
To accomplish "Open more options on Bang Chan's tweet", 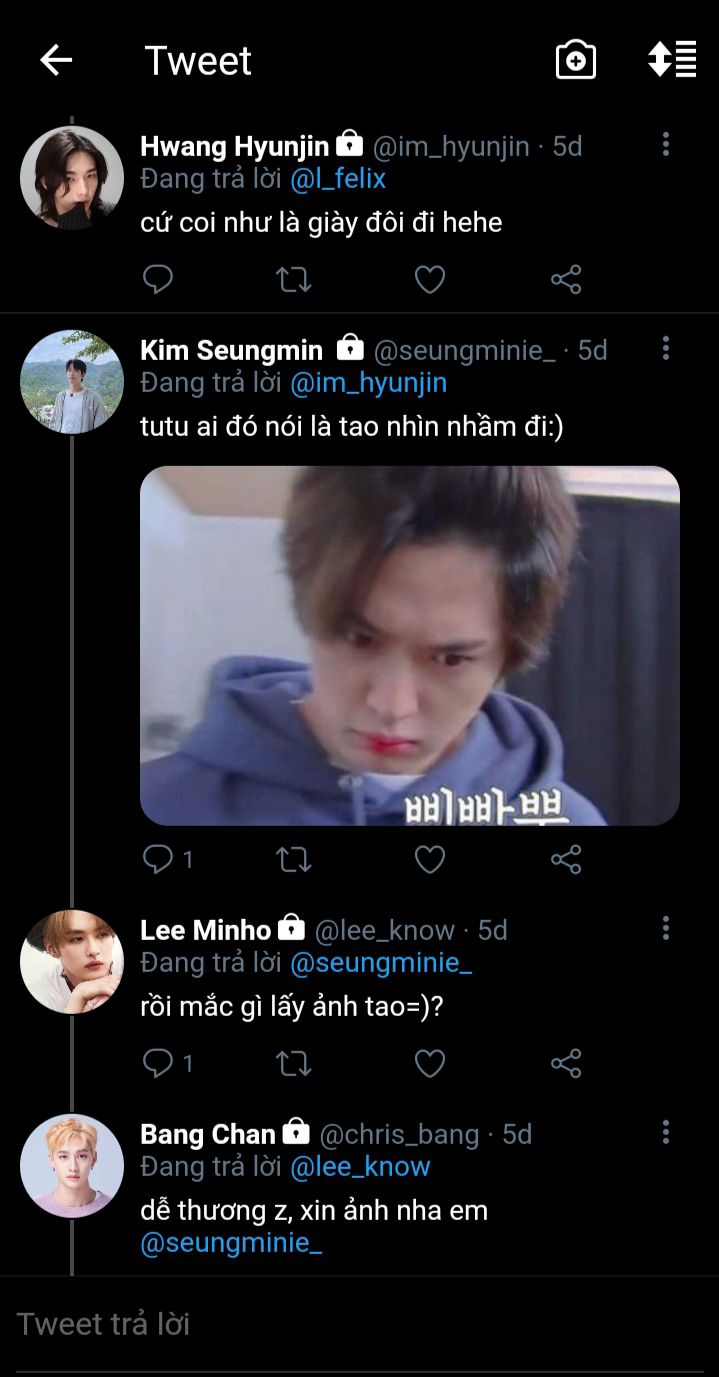I will (665, 1134).
